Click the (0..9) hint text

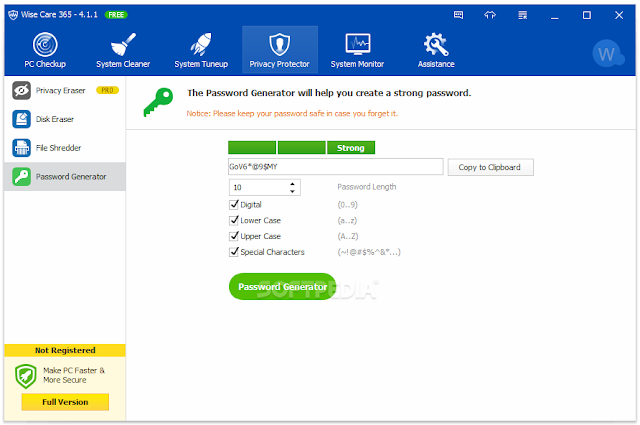coord(347,205)
